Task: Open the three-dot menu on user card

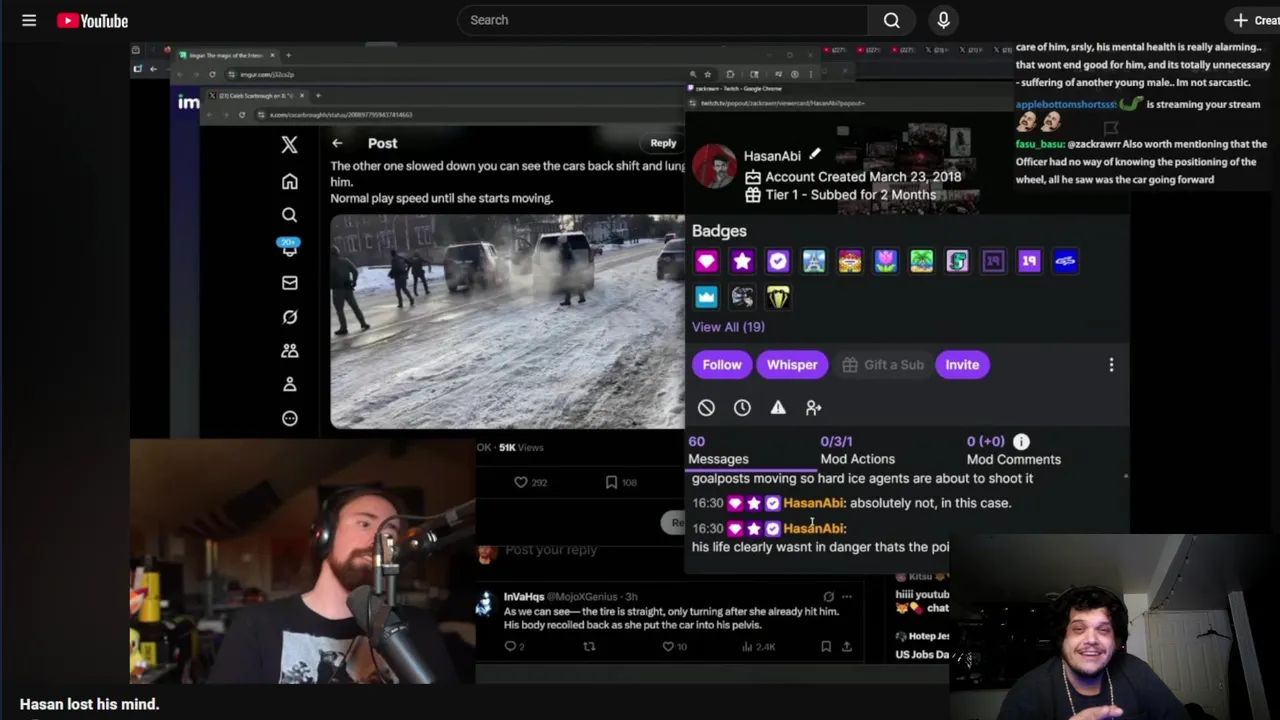Action: [1111, 365]
